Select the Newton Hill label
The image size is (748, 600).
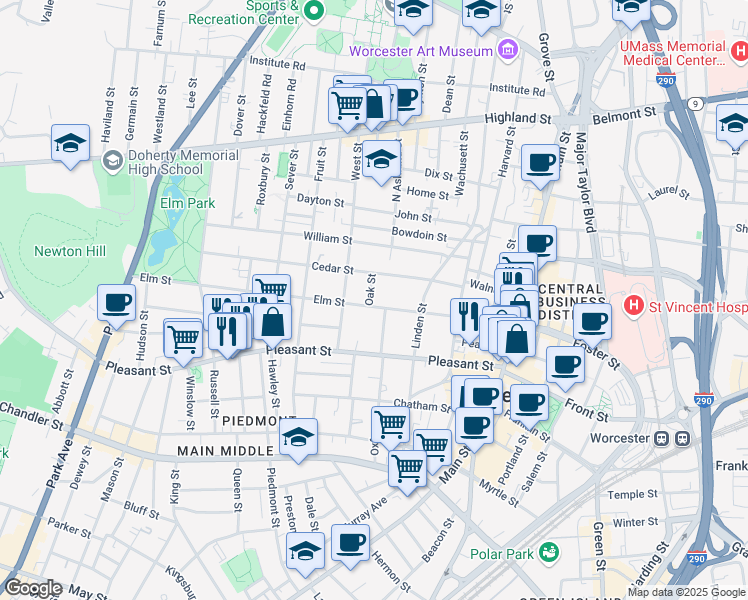[70, 251]
